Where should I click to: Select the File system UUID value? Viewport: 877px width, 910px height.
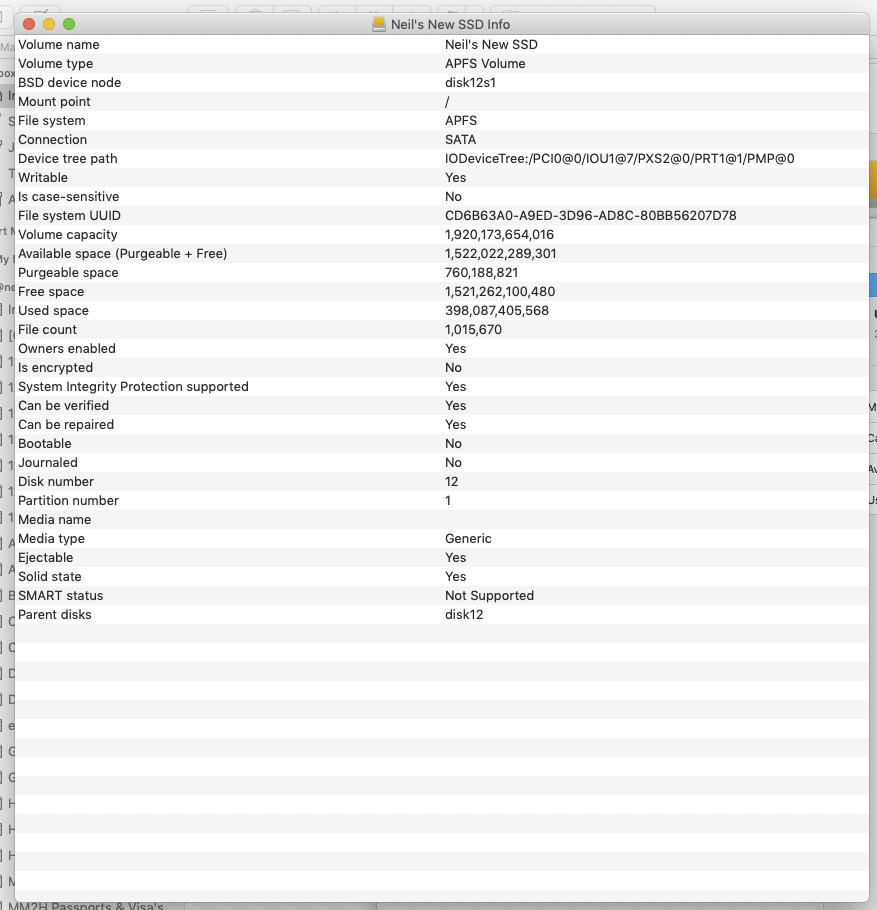coord(590,216)
